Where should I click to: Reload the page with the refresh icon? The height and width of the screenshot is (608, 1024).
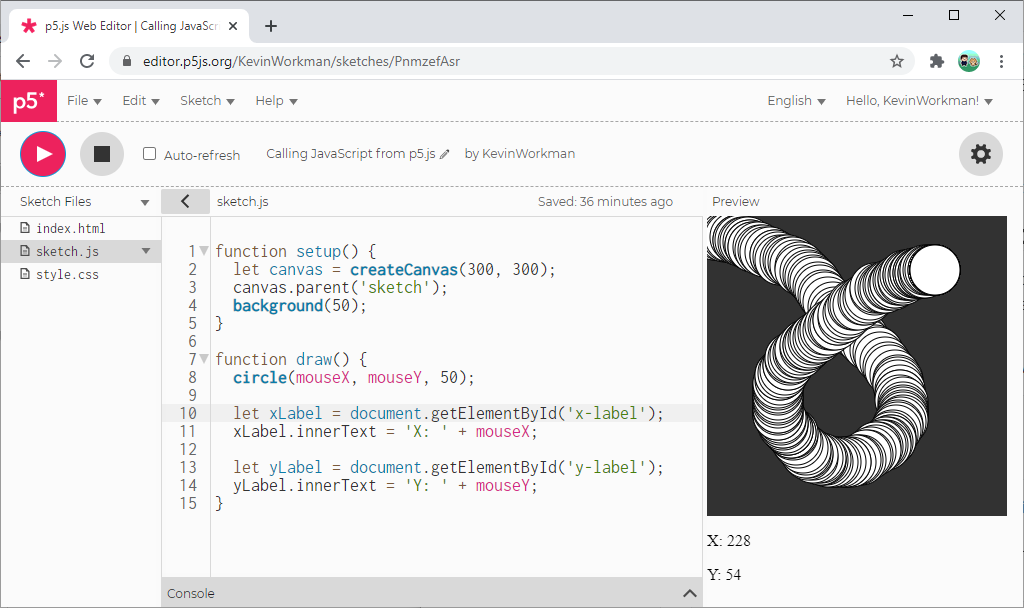(87, 61)
